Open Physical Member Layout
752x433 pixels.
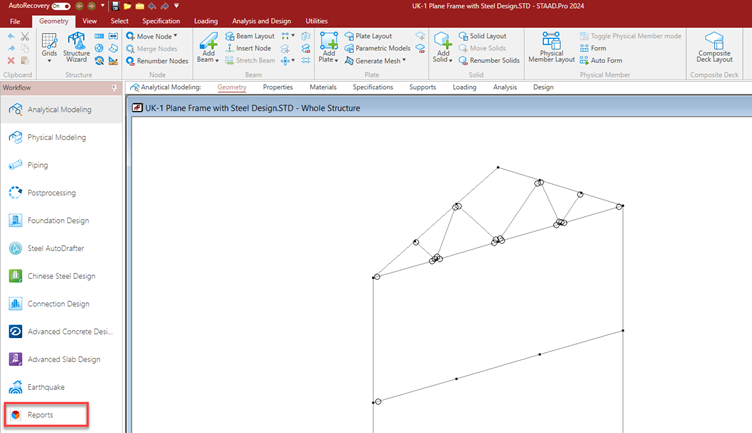click(x=552, y=47)
